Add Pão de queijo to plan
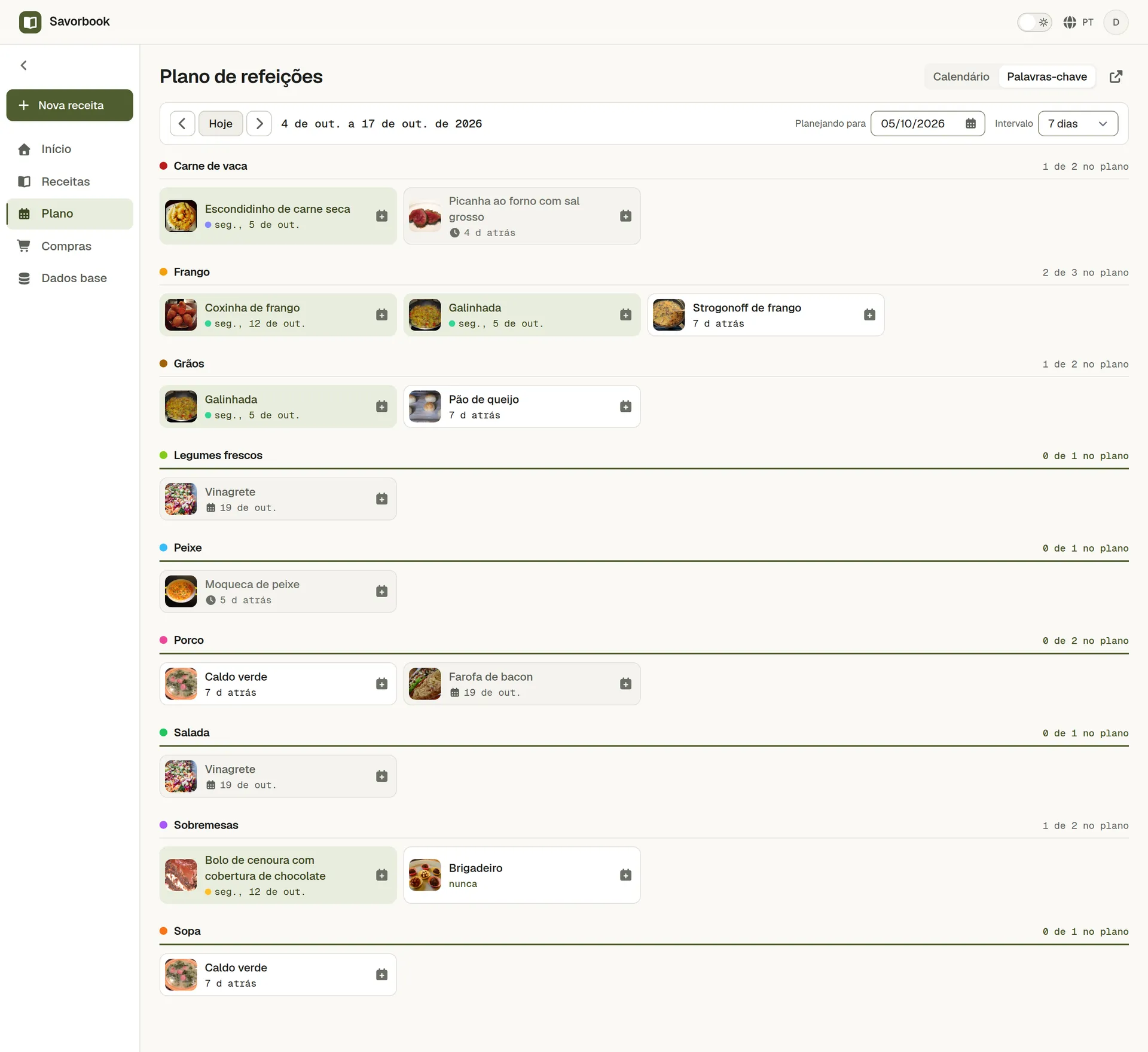This screenshot has width=1148, height=1052. 626,406
